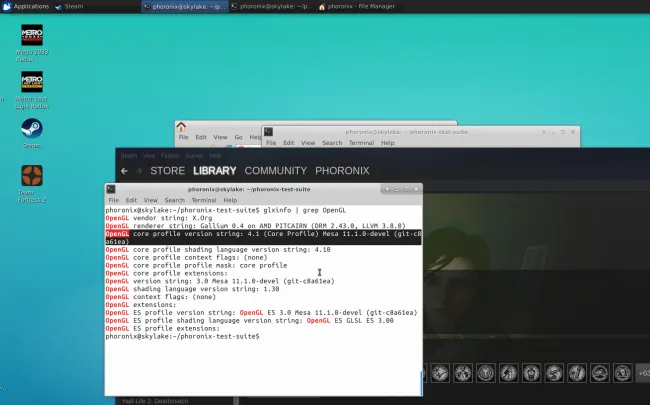Open Search menu in the front terminal

pyautogui.click(x=175, y=200)
